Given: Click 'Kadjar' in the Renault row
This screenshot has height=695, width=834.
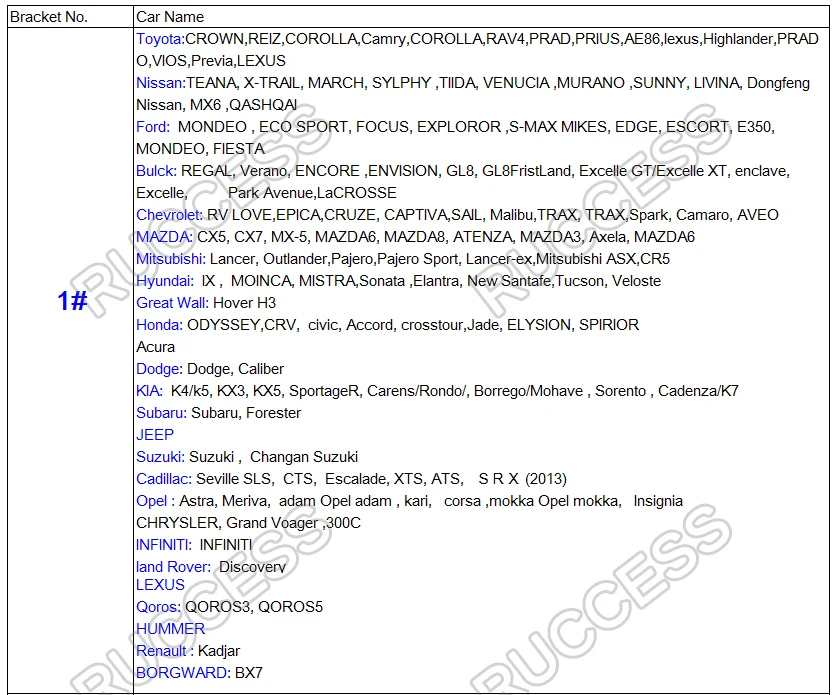Looking at the screenshot, I should (219, 651).
